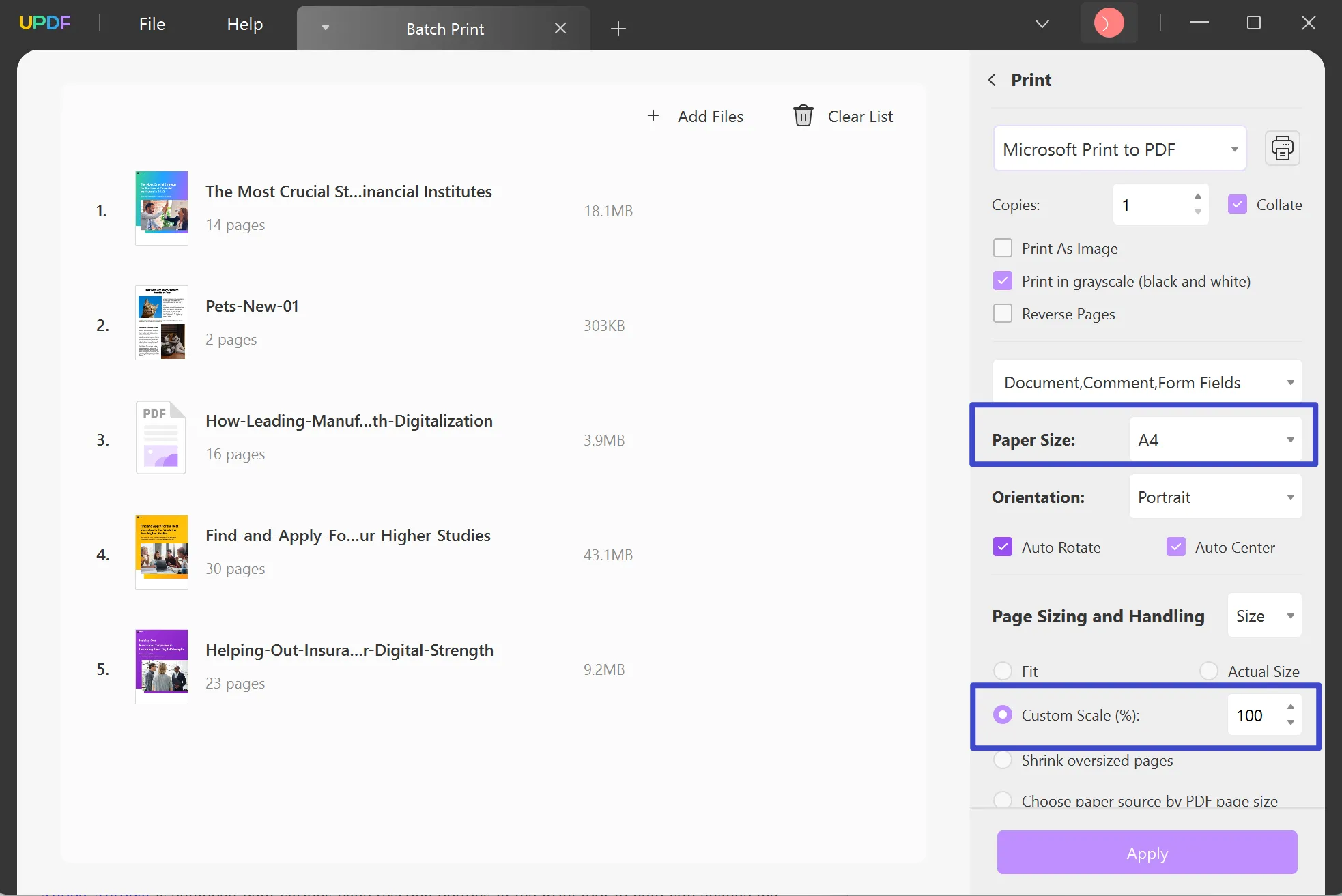The height and width of the screenshot is (896, 1342).
Task: Click the Pets-New-01 thumbnail
Action: tap(162, 323)
